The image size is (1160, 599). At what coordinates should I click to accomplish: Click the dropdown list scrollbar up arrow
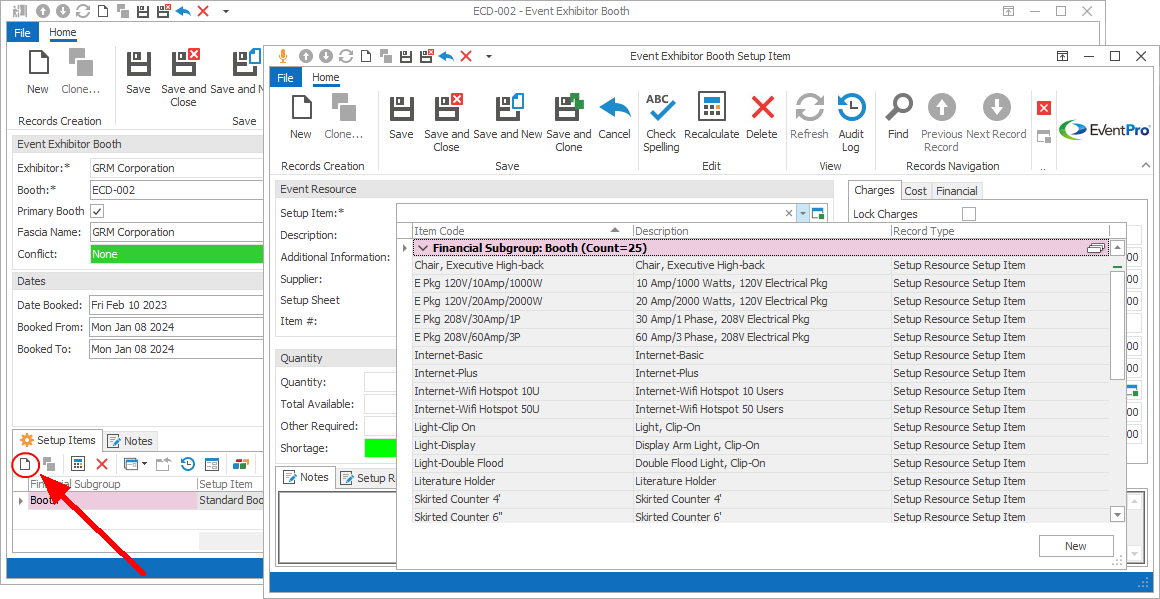click(1117, 248)
